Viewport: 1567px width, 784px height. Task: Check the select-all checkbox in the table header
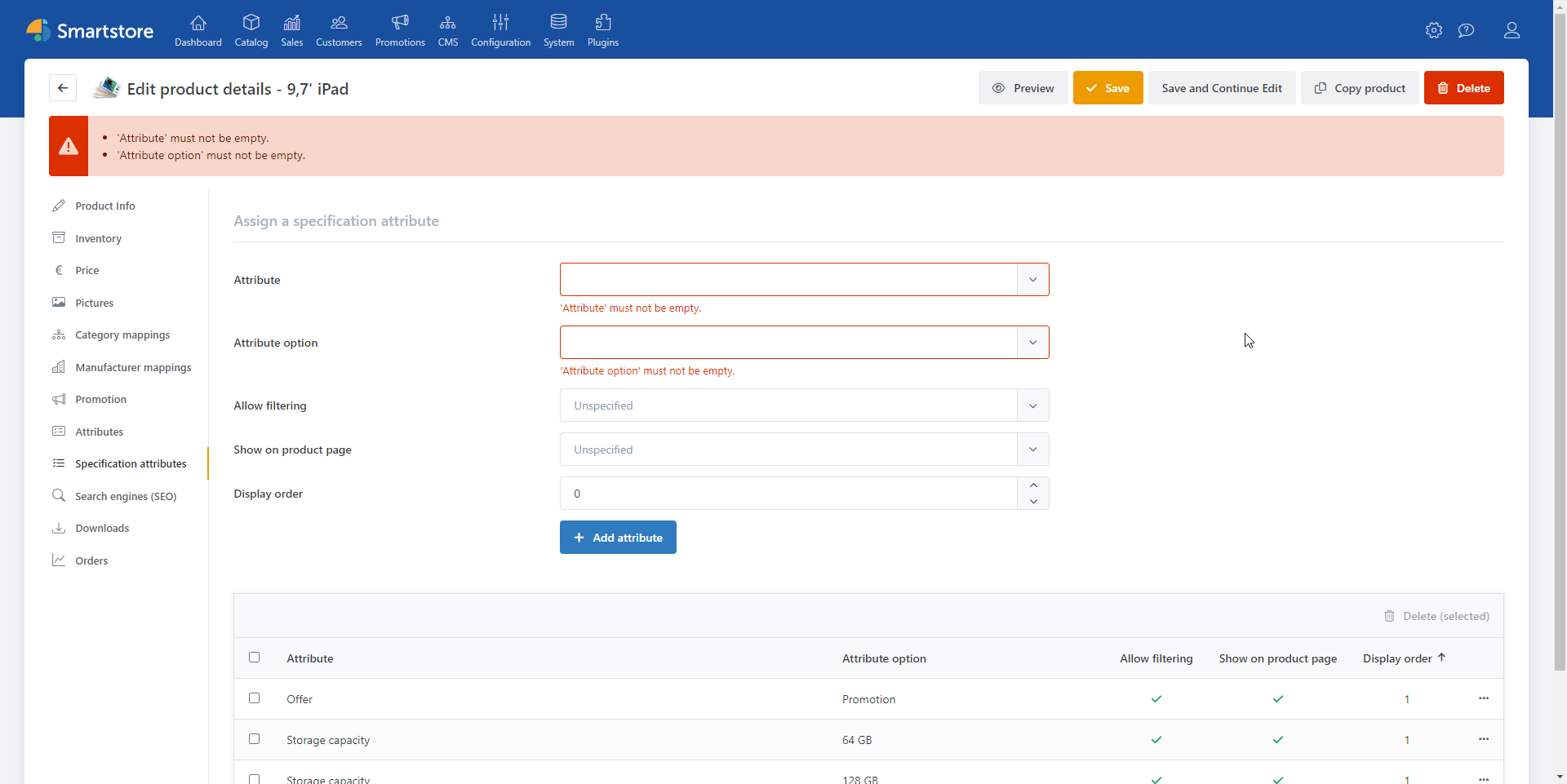[x=254, y=657]
